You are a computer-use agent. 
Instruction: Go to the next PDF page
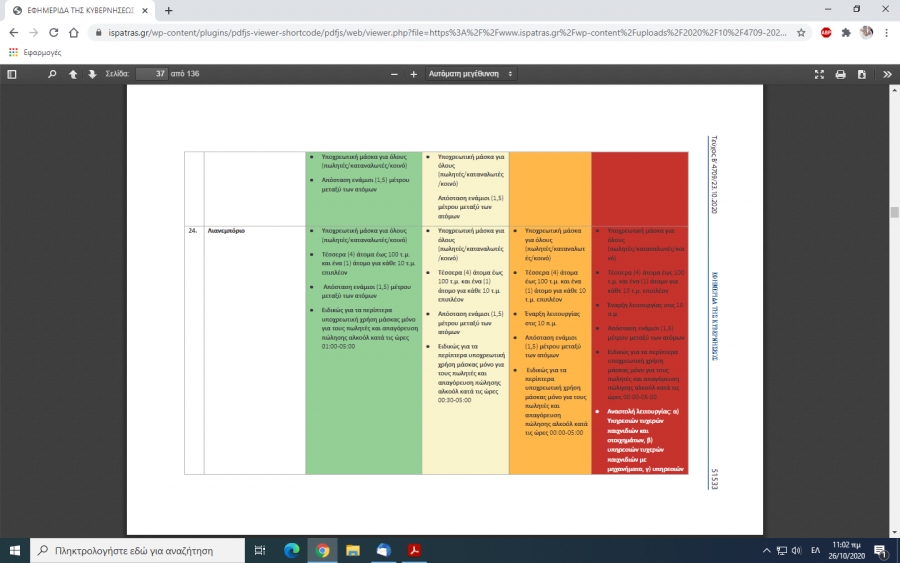coord(92,74)
